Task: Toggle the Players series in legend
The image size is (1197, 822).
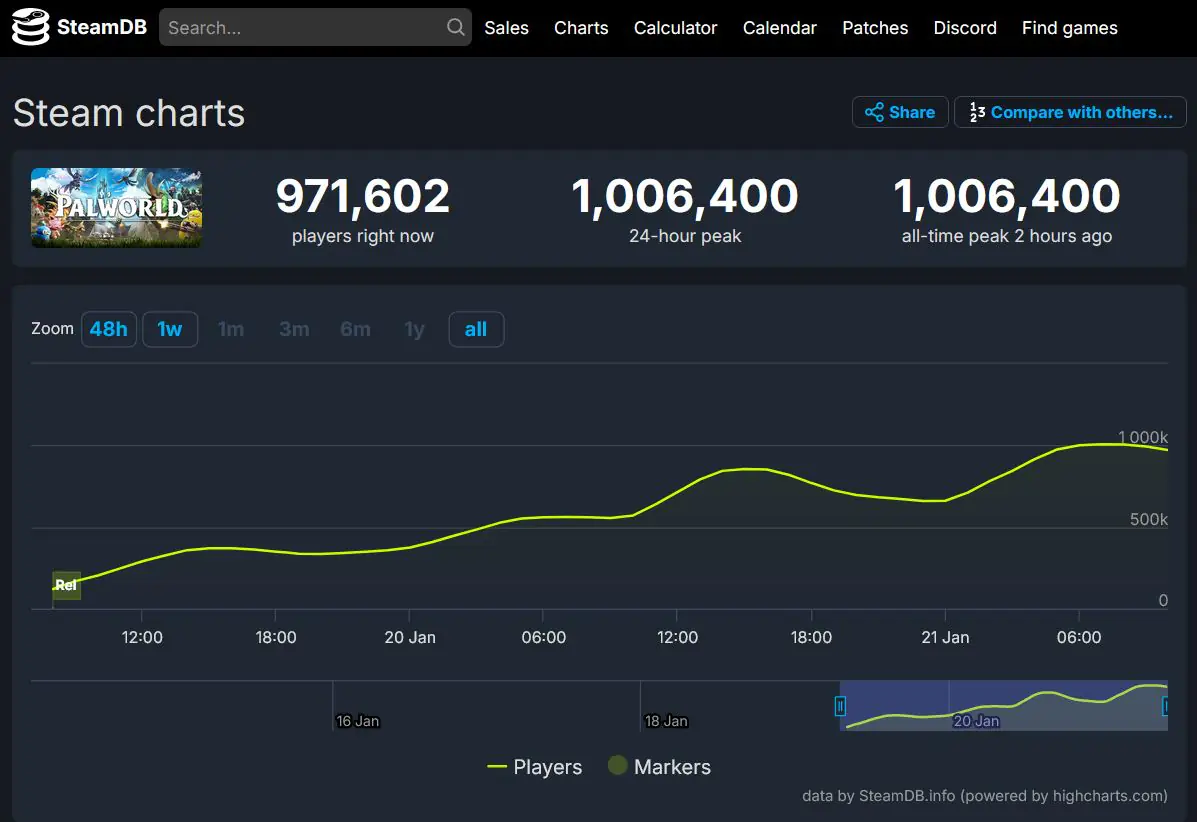Action: pos(534,767)
